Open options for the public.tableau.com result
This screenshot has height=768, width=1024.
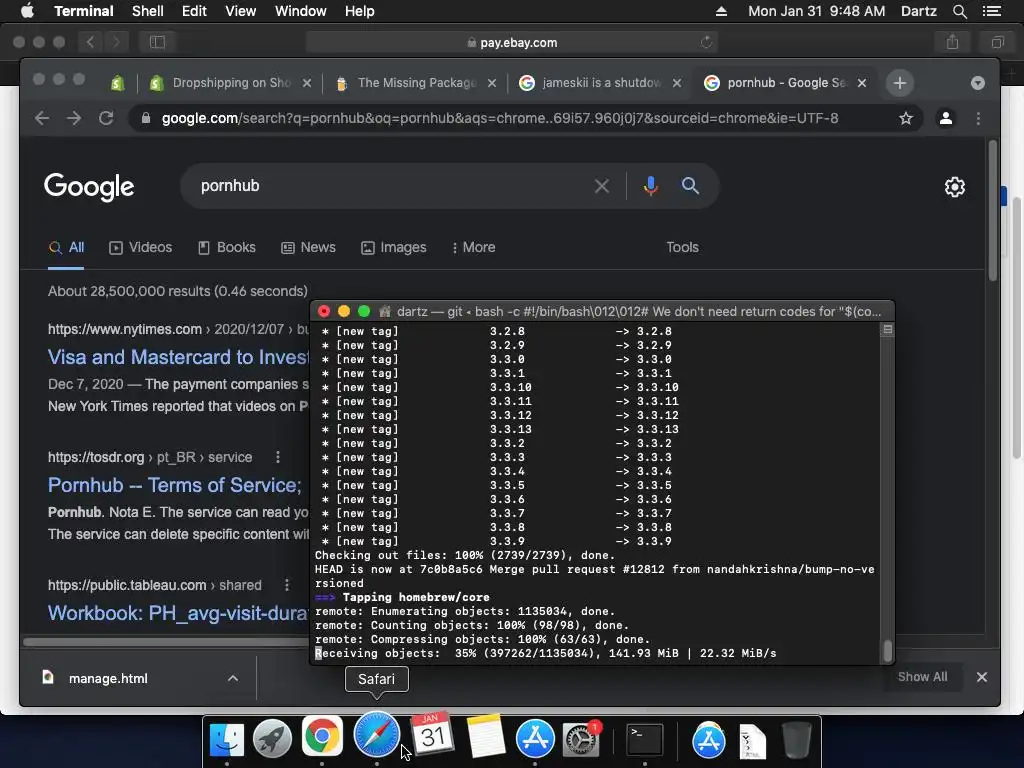287,585
